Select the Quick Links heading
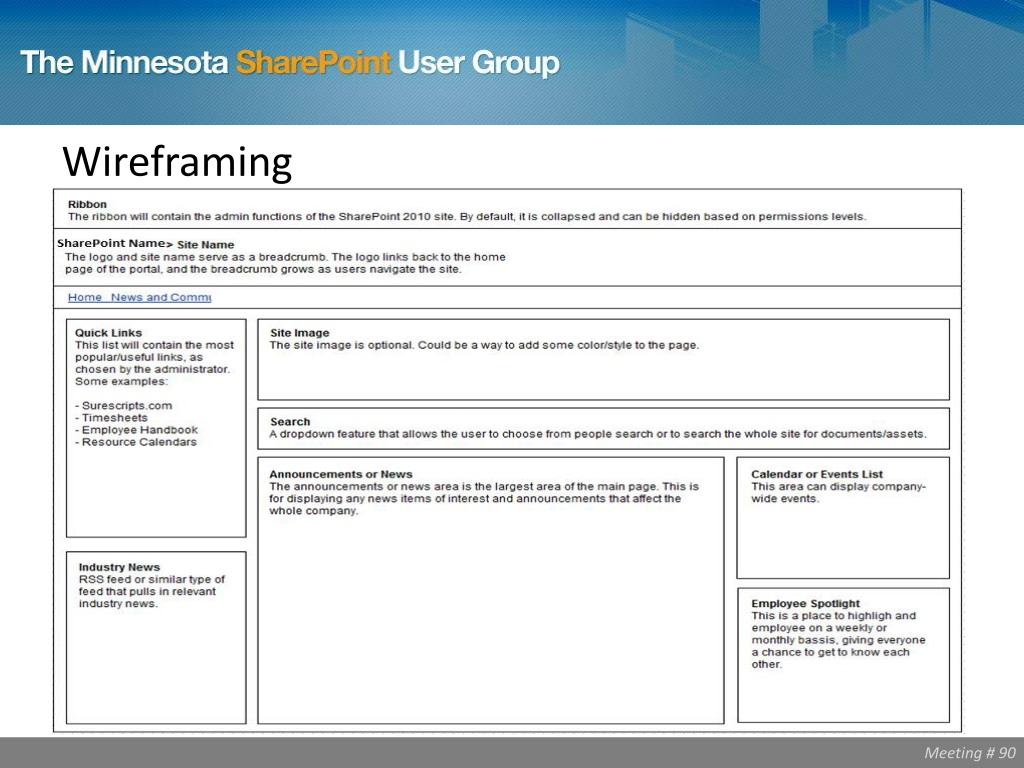Viewport: 1024px width, 768px height. coord(108,332)
